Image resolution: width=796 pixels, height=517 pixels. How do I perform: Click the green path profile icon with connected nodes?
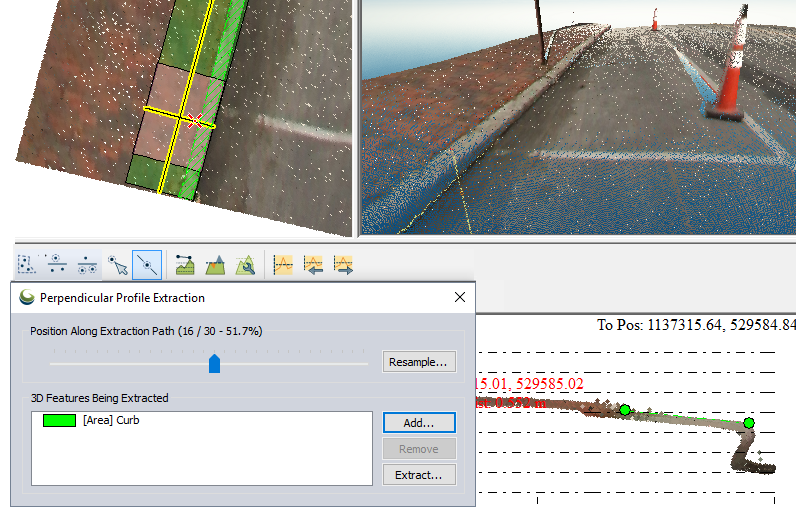click(185, 264)
